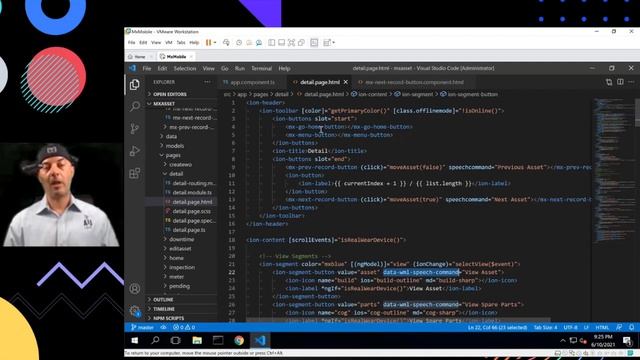Switch to mx-next-record-button.component.html tab
The width and height of the screenshot is (640, 360).
[414, 82]
